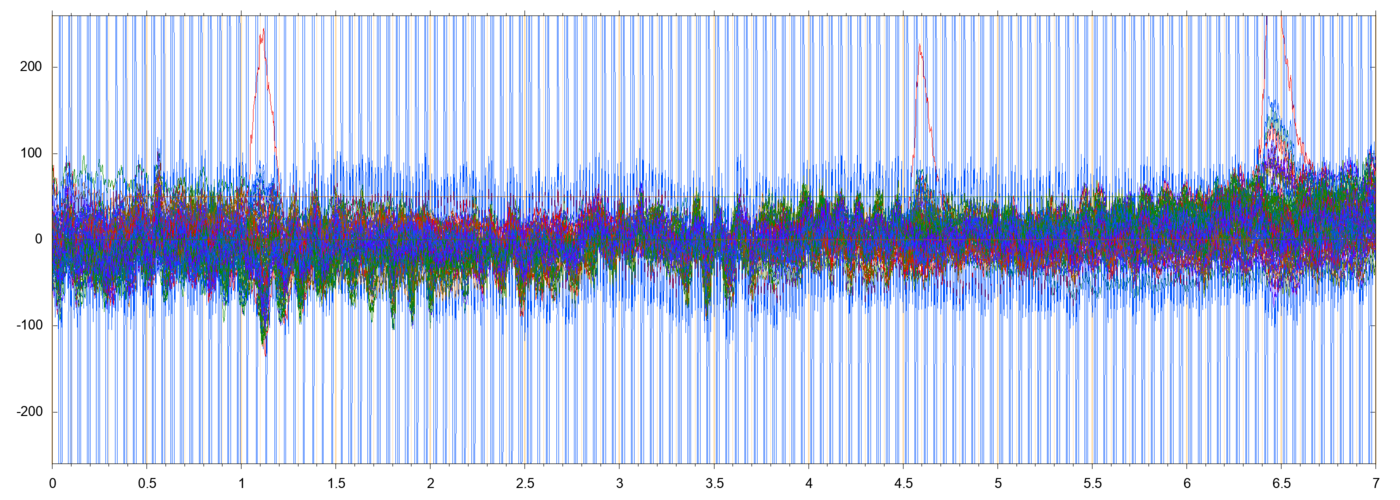The height and width of the screenshot is (500, 1400).
Task: Click the x-axis label 3.5
Action: (714, 482)
